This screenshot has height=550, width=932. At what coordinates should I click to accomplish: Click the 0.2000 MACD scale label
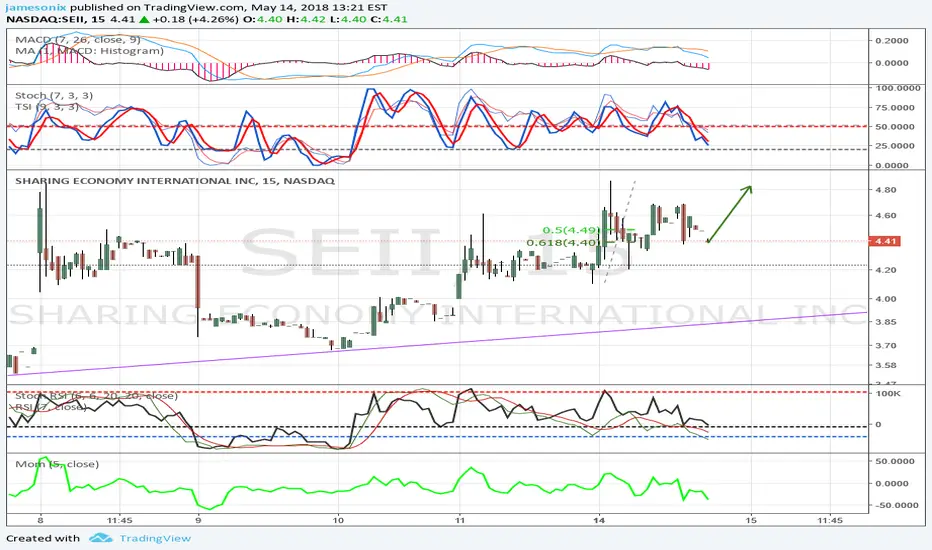click(x=892, y=40)
